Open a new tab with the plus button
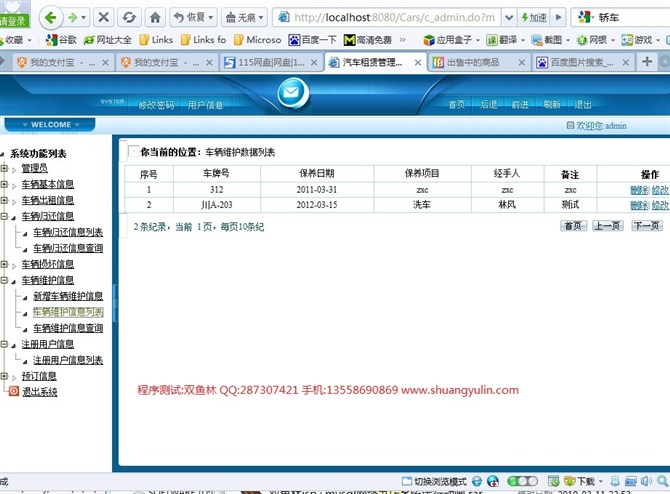670x494 pixels. tap(647, 62)
